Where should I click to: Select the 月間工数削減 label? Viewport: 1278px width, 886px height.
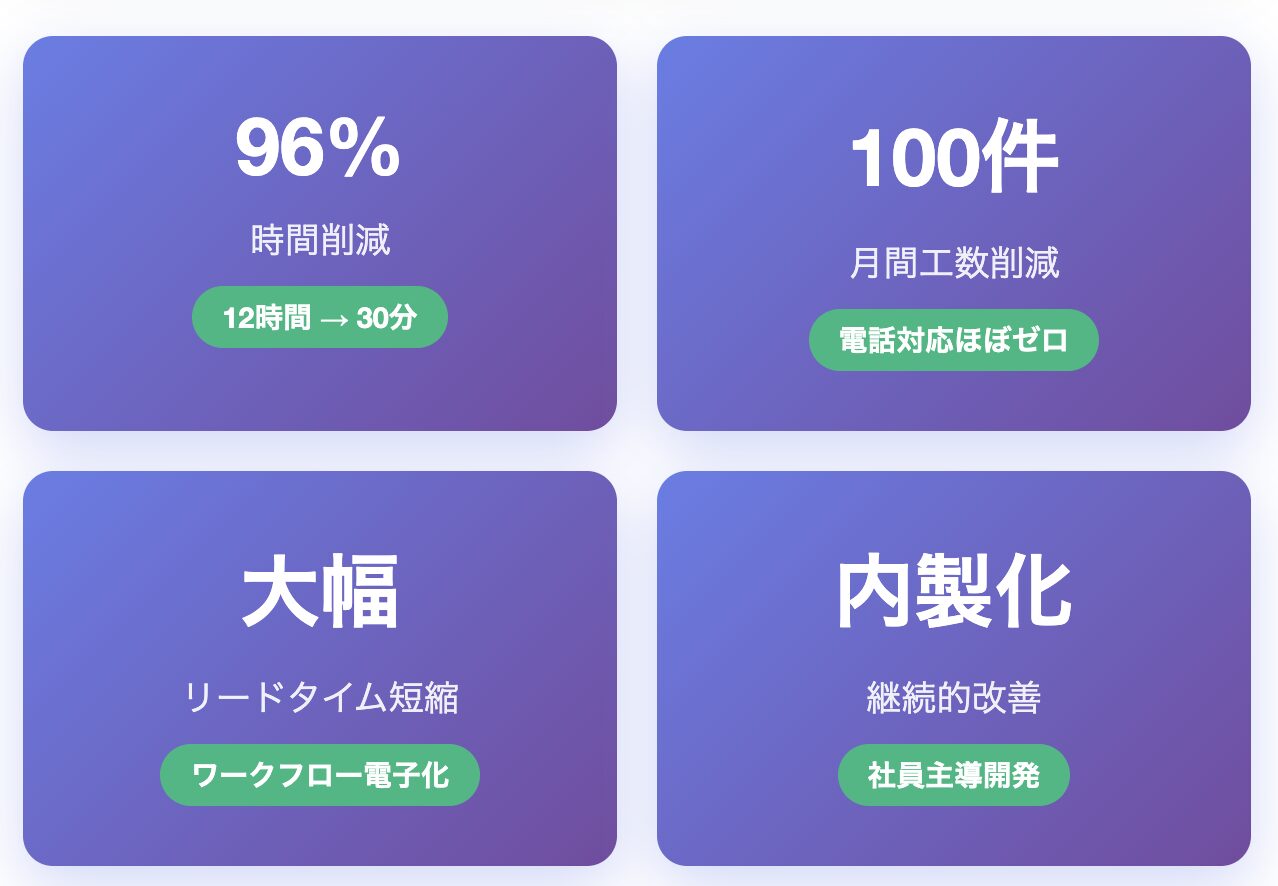[x=954, y=263]
